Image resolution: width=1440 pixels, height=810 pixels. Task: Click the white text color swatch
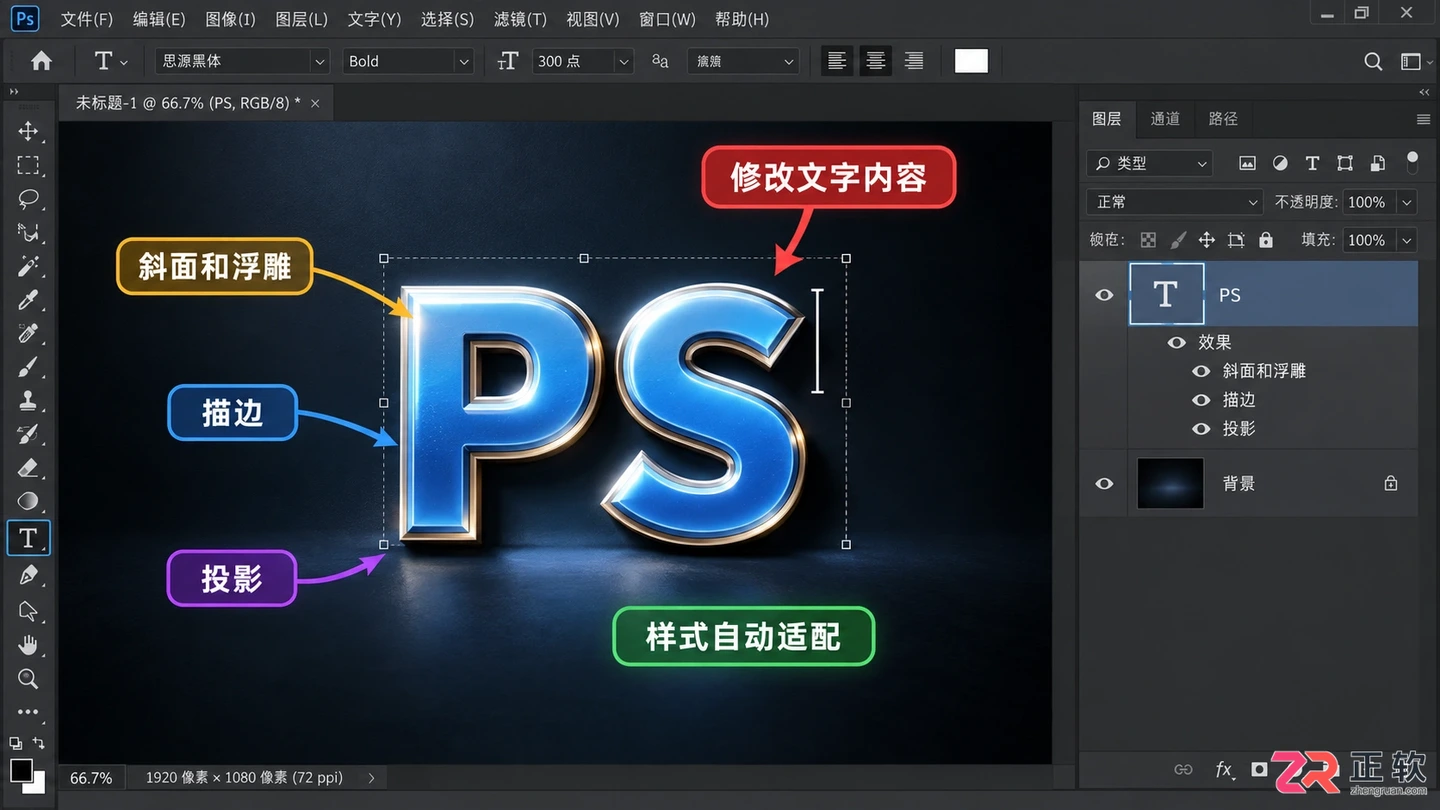tap(971, 61)
